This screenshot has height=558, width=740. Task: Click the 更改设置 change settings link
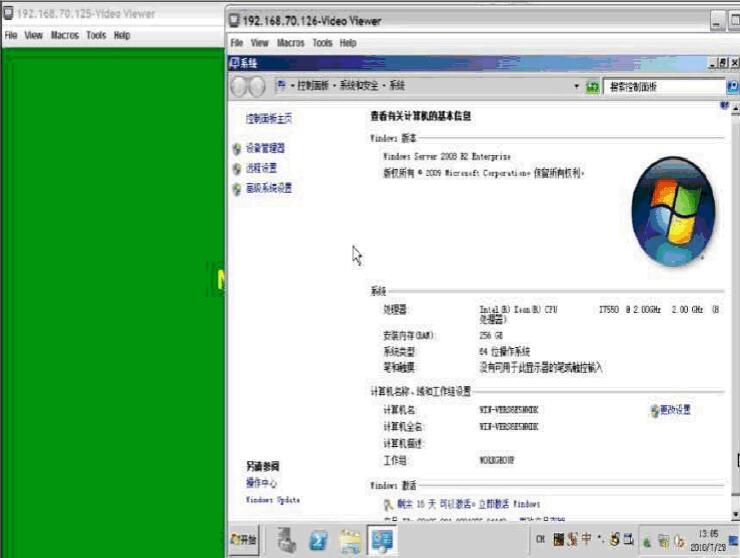pyautogui.click(x=676, y=410)
